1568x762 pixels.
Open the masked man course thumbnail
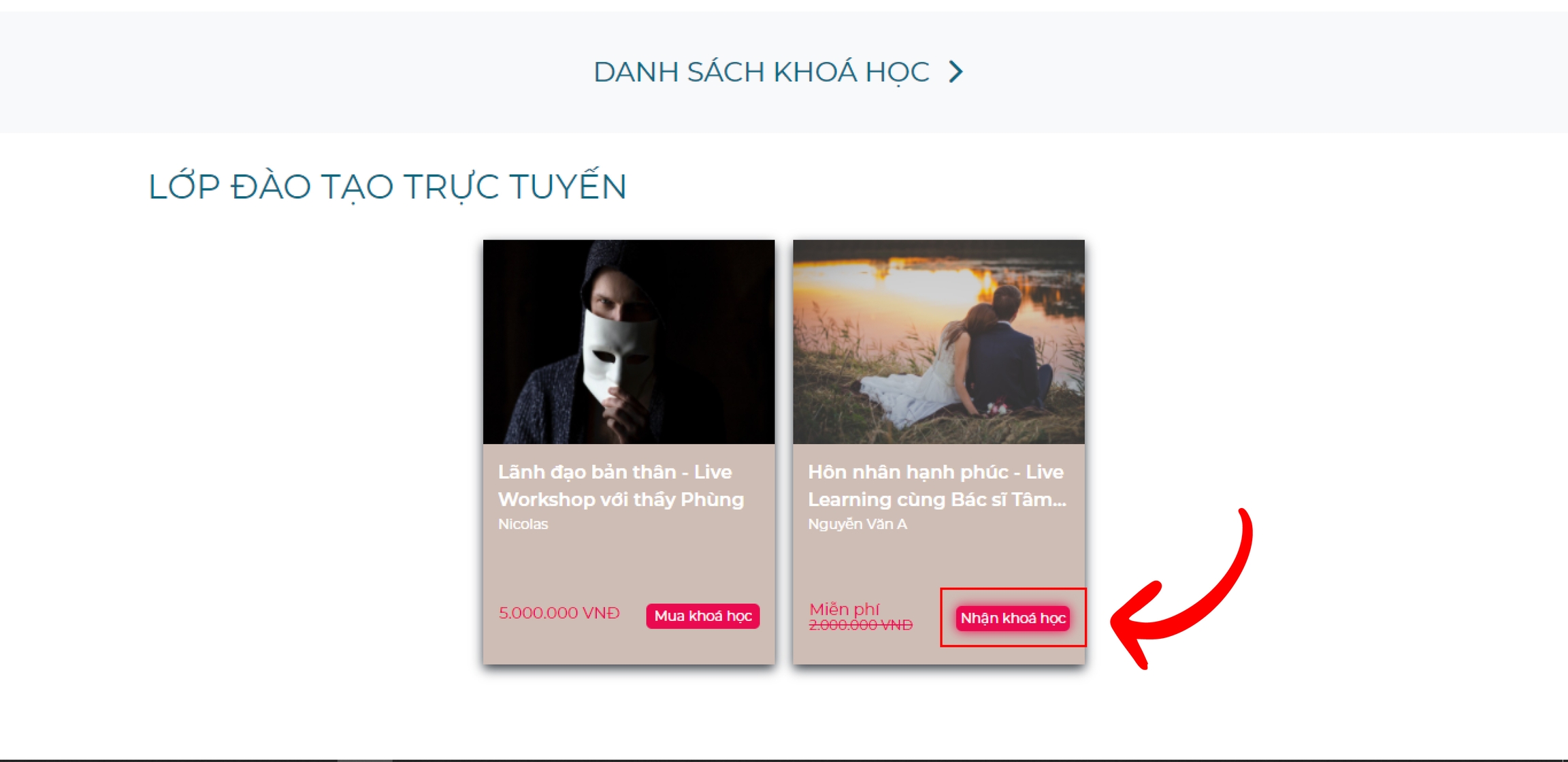click(x=629, y=342)
